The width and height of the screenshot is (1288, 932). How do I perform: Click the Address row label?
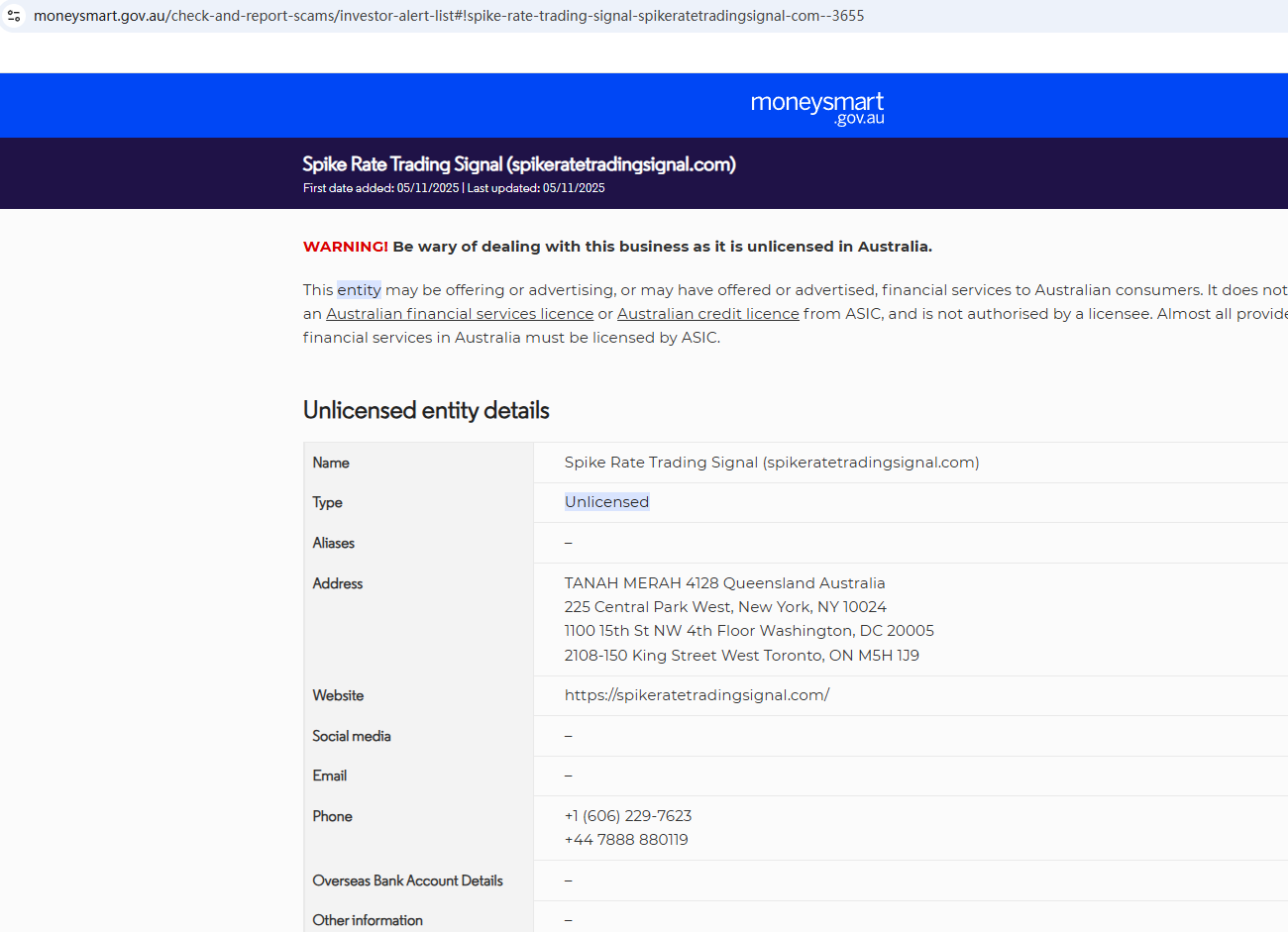(x=338, y=583)
